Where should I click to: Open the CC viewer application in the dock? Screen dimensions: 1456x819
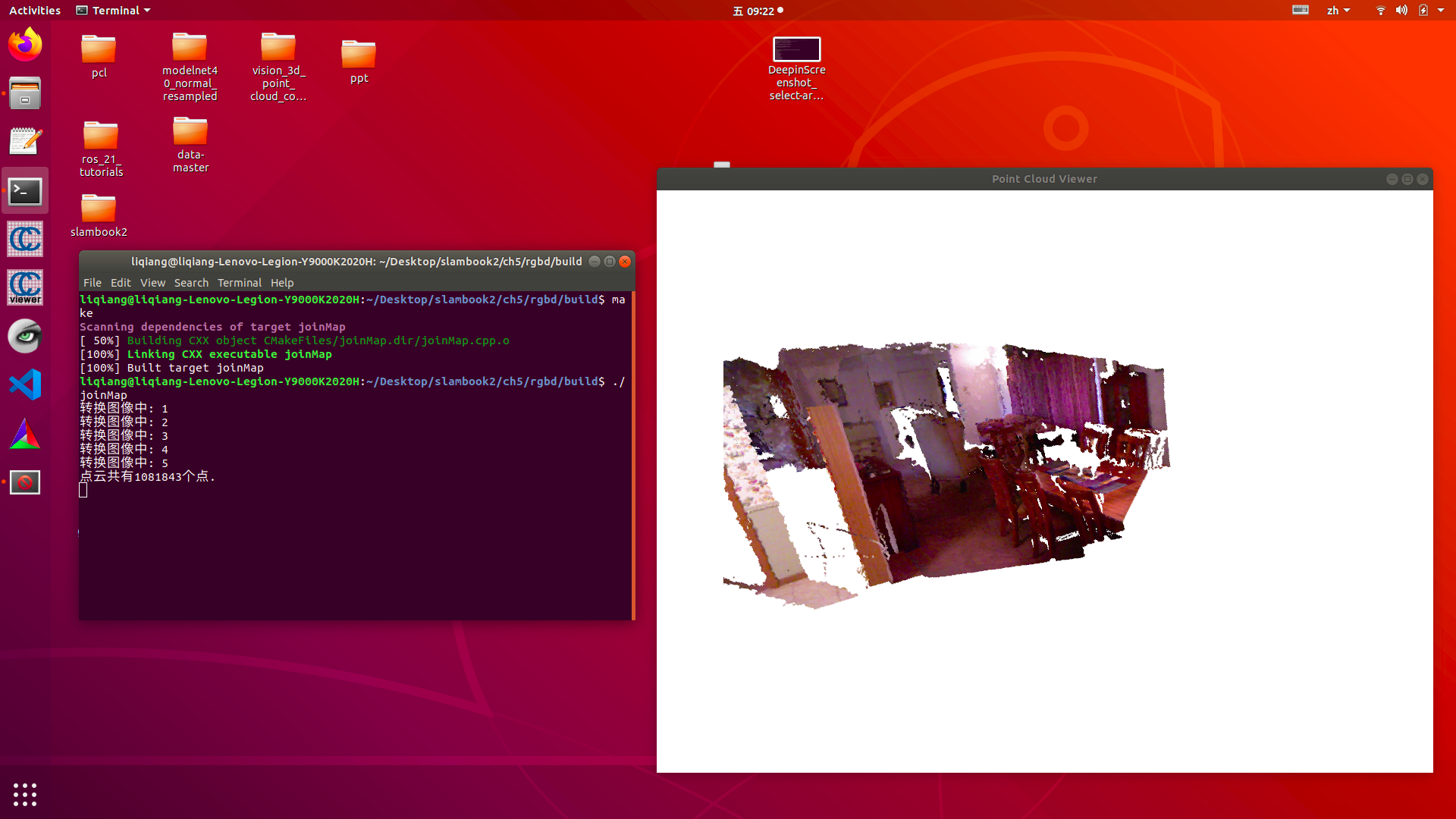click(25, 287)
